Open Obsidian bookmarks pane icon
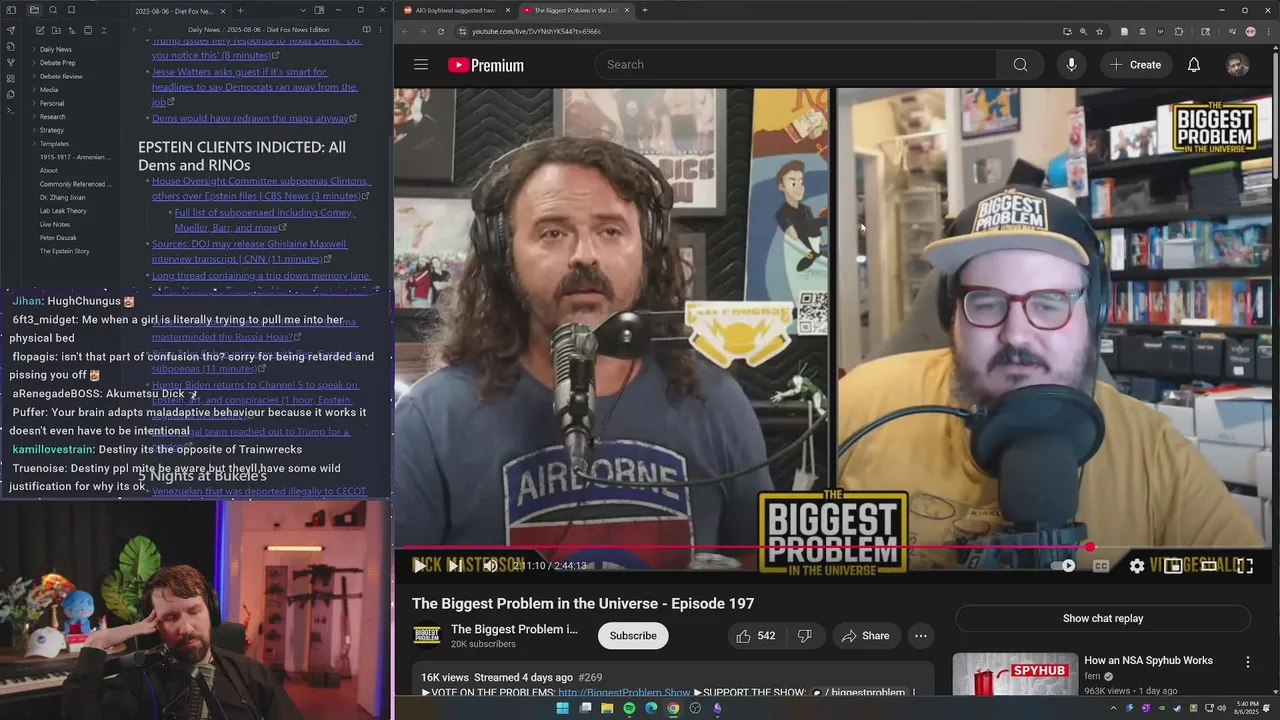The height and width of the screenshot is (720, 1280). 72,10
